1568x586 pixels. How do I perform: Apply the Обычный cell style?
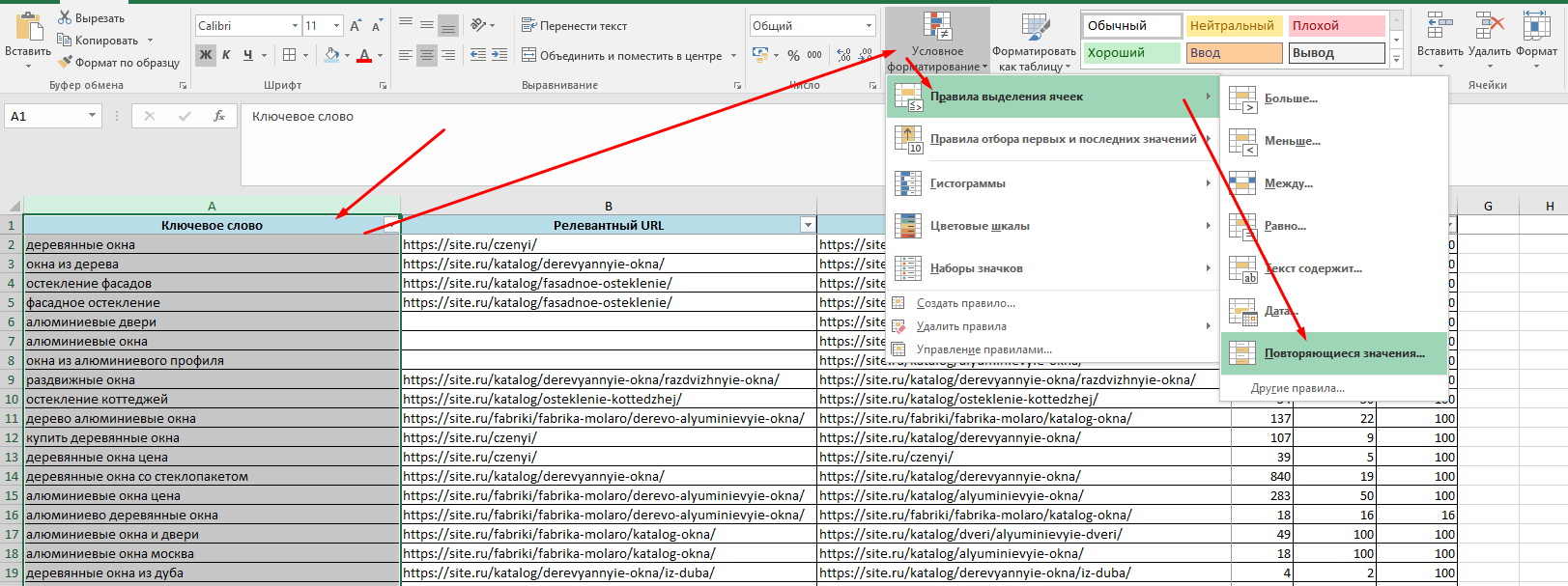click(x=1132, y=26)
